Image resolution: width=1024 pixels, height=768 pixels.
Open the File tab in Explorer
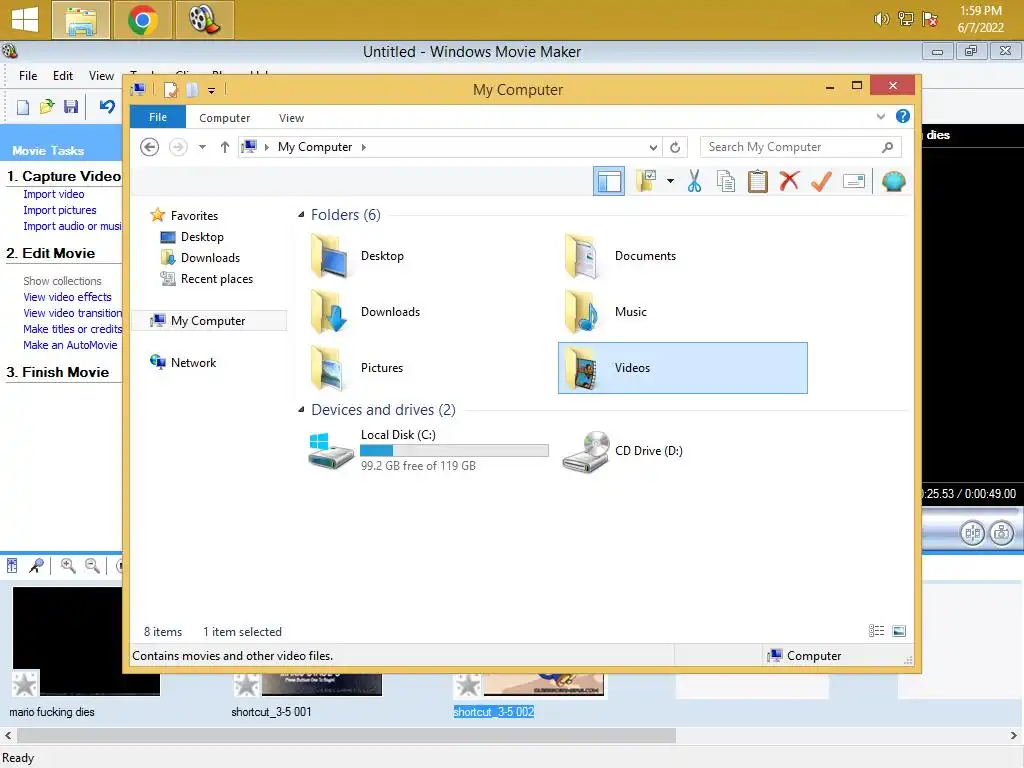click(x=157, y=117)
